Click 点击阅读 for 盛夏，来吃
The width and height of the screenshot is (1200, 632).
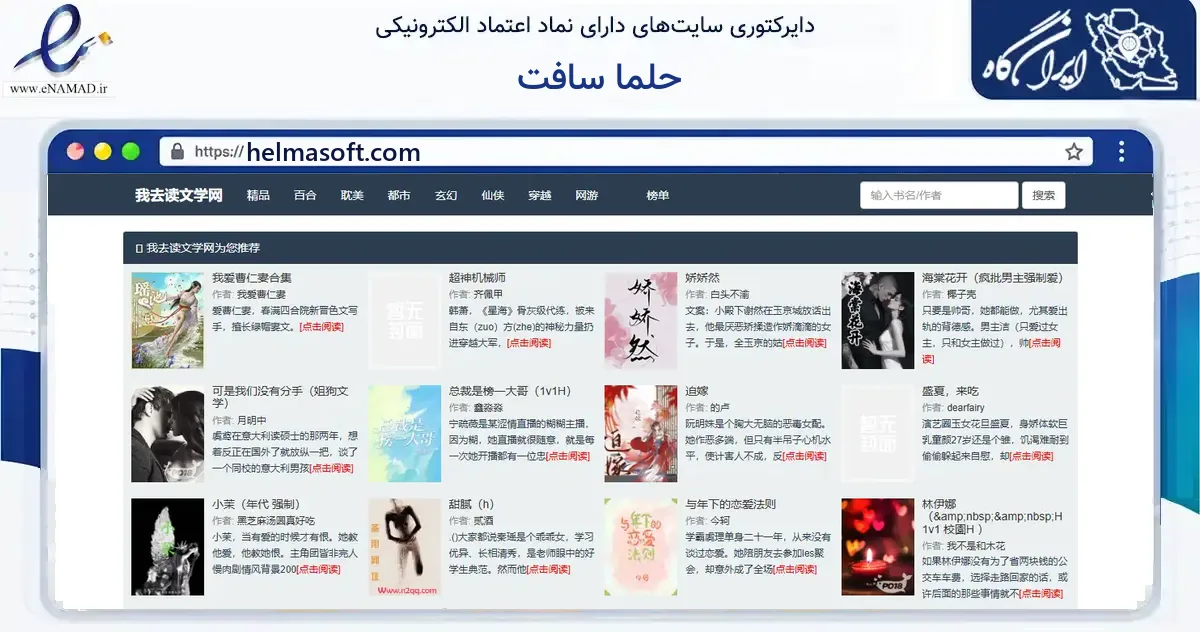(1030, 456)
